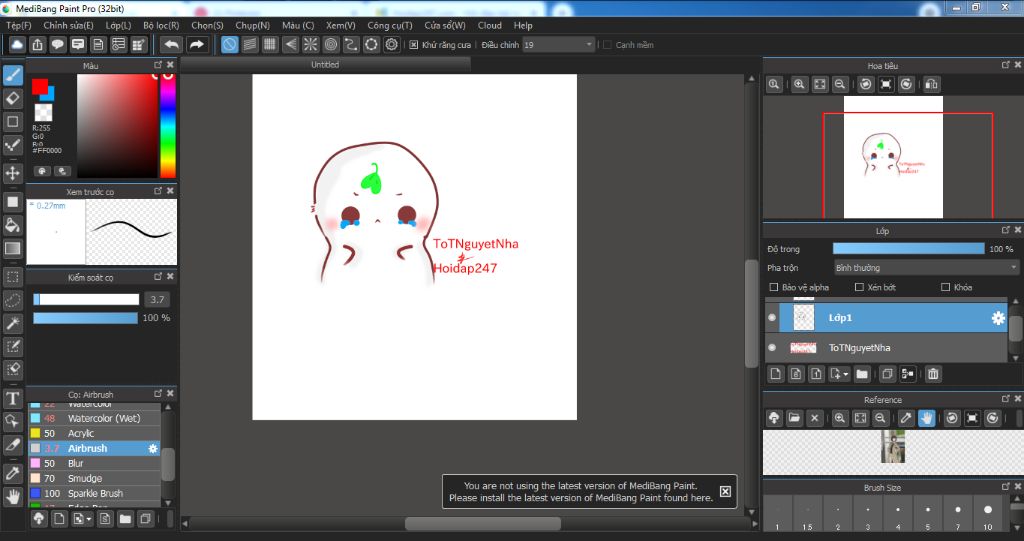Enable the crisscross grid snap guide
The height and width of the screenshot is (541, 1024).
pos(270,44)
